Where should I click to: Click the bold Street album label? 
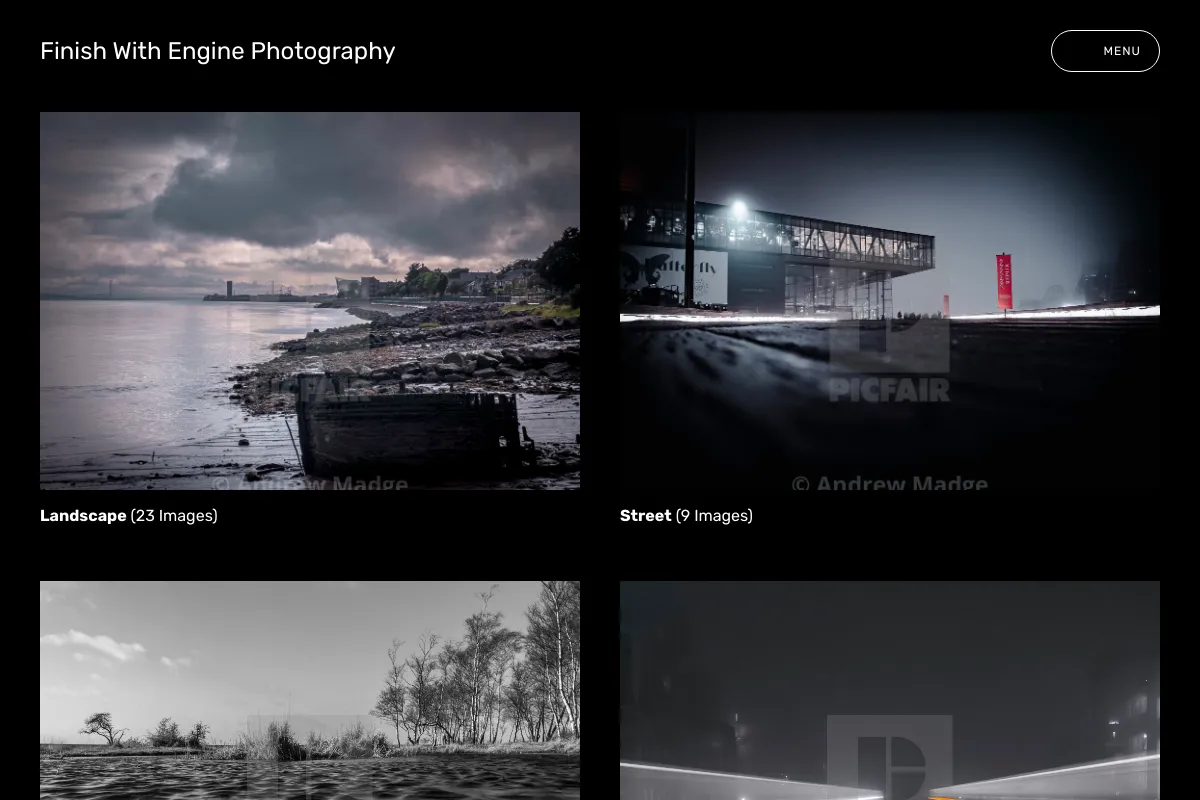pyautogui.click(x=645, y=516)
